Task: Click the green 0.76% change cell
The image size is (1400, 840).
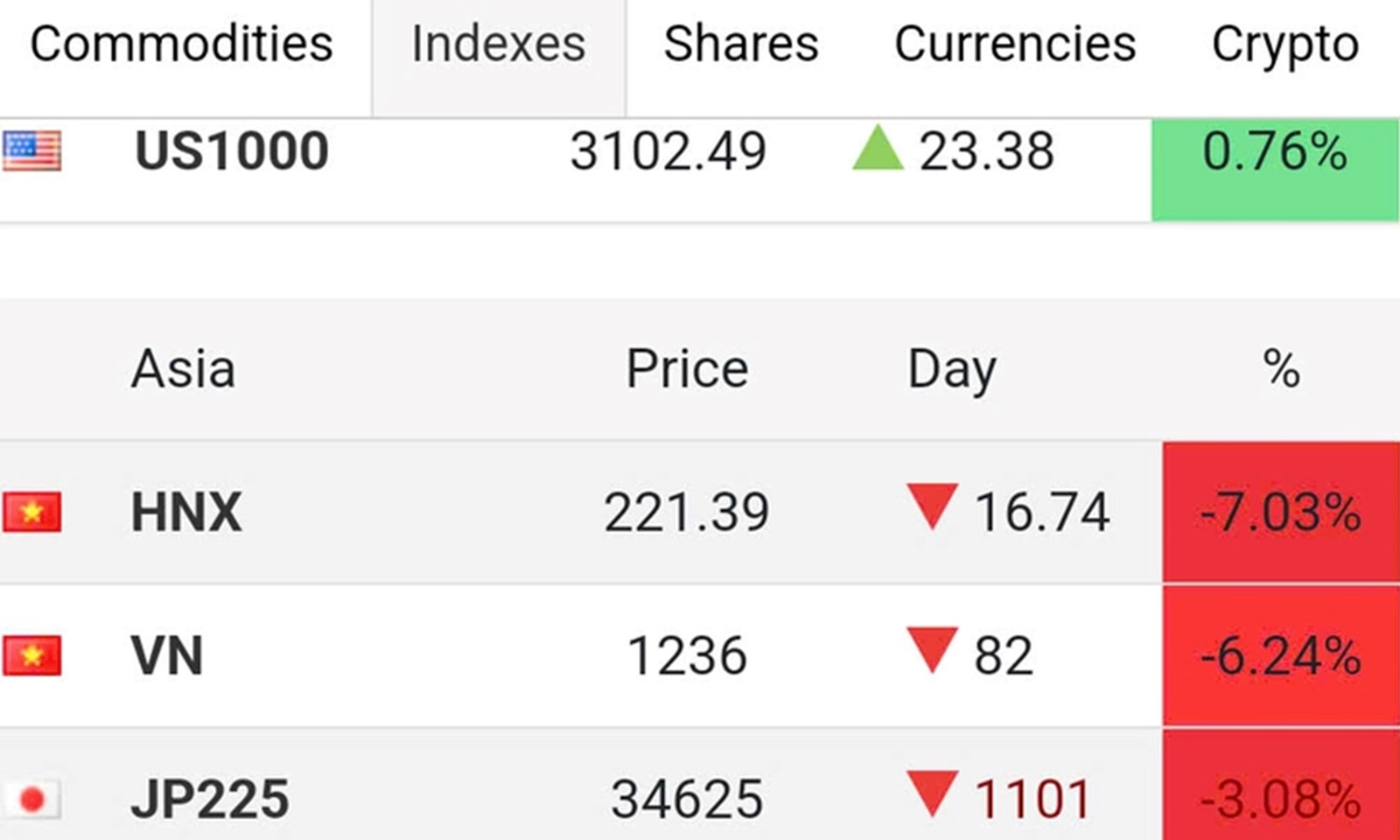Action: [x=1275, y=169]
